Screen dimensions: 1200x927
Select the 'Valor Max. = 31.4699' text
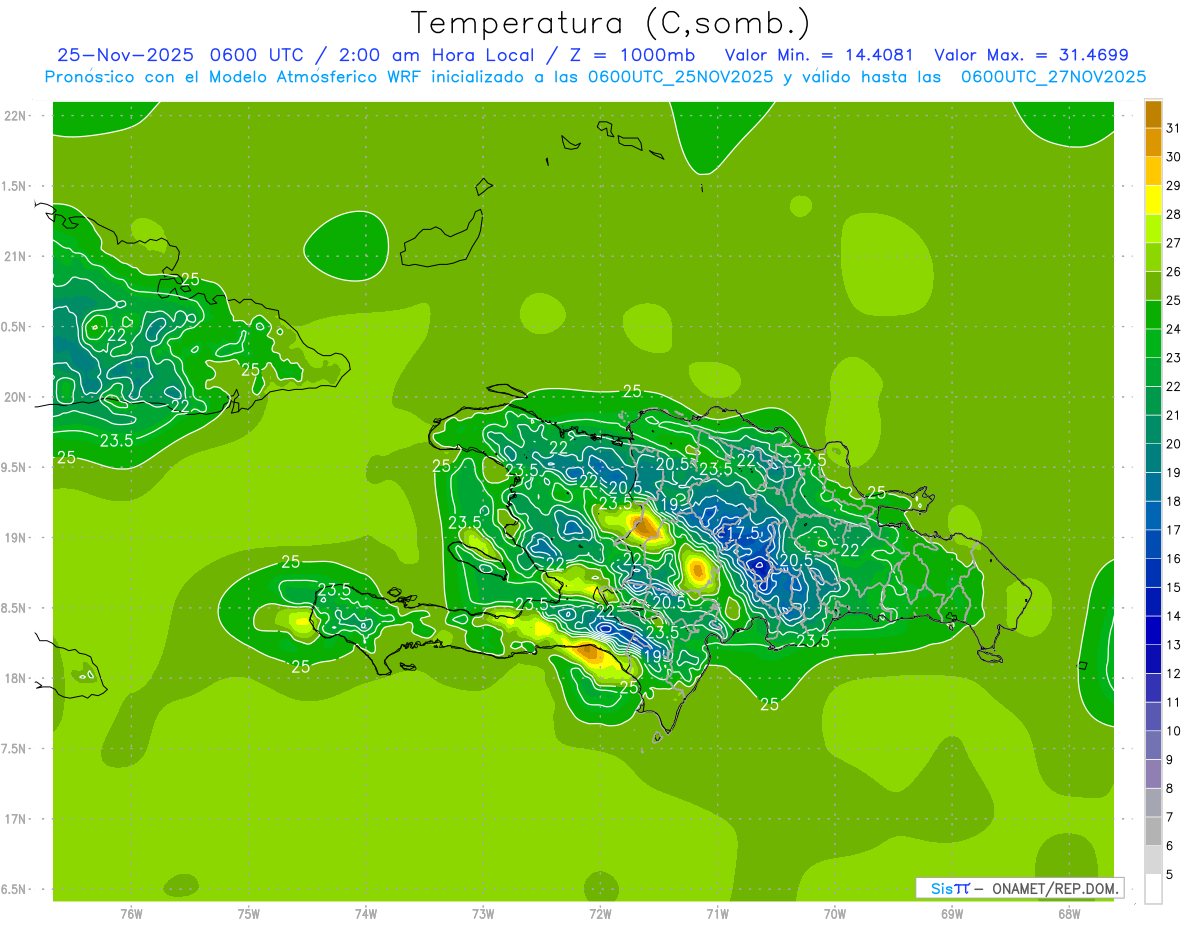(x=1032, y=55)
